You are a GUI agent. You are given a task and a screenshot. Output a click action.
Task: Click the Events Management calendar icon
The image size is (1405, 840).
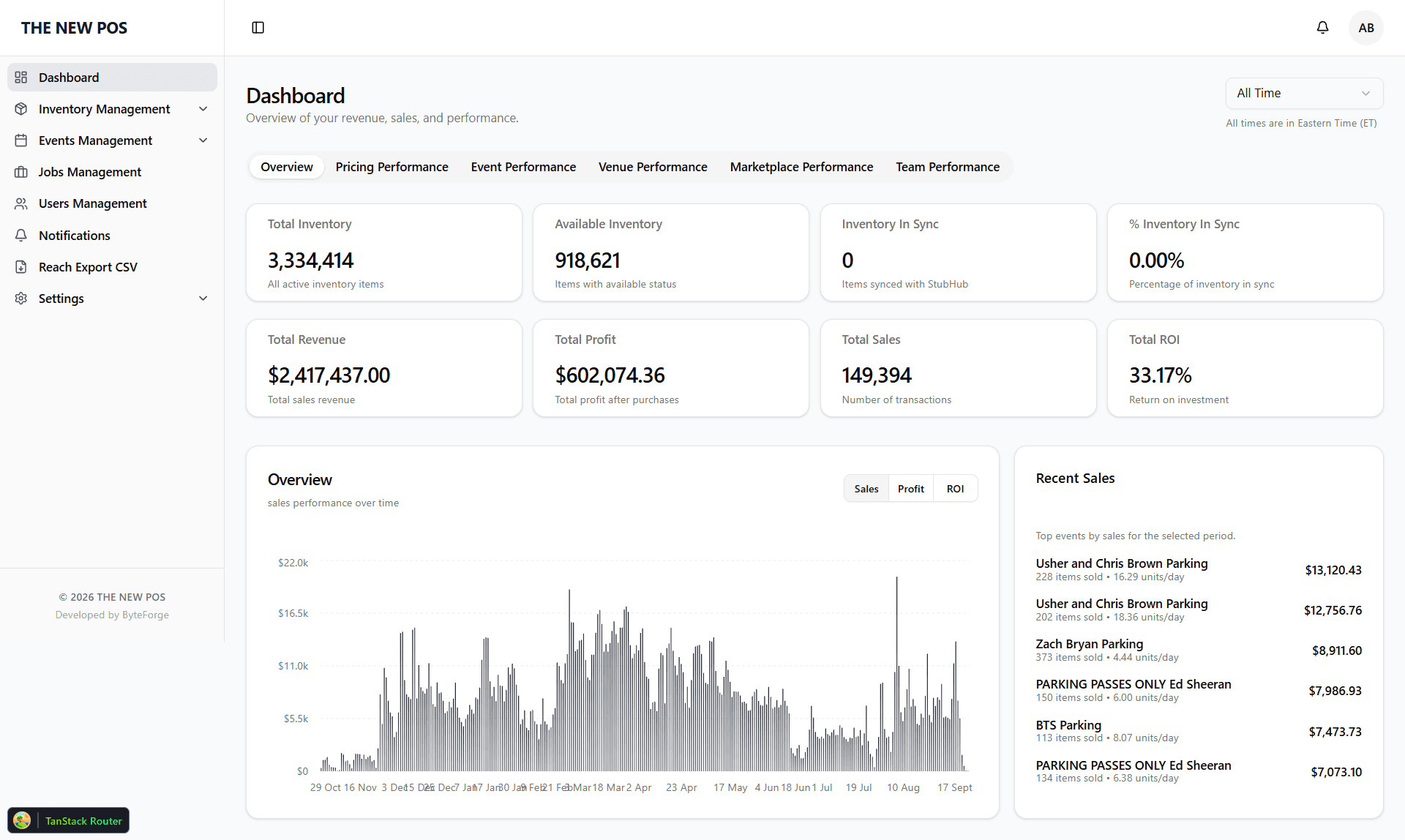click(21, 140)
